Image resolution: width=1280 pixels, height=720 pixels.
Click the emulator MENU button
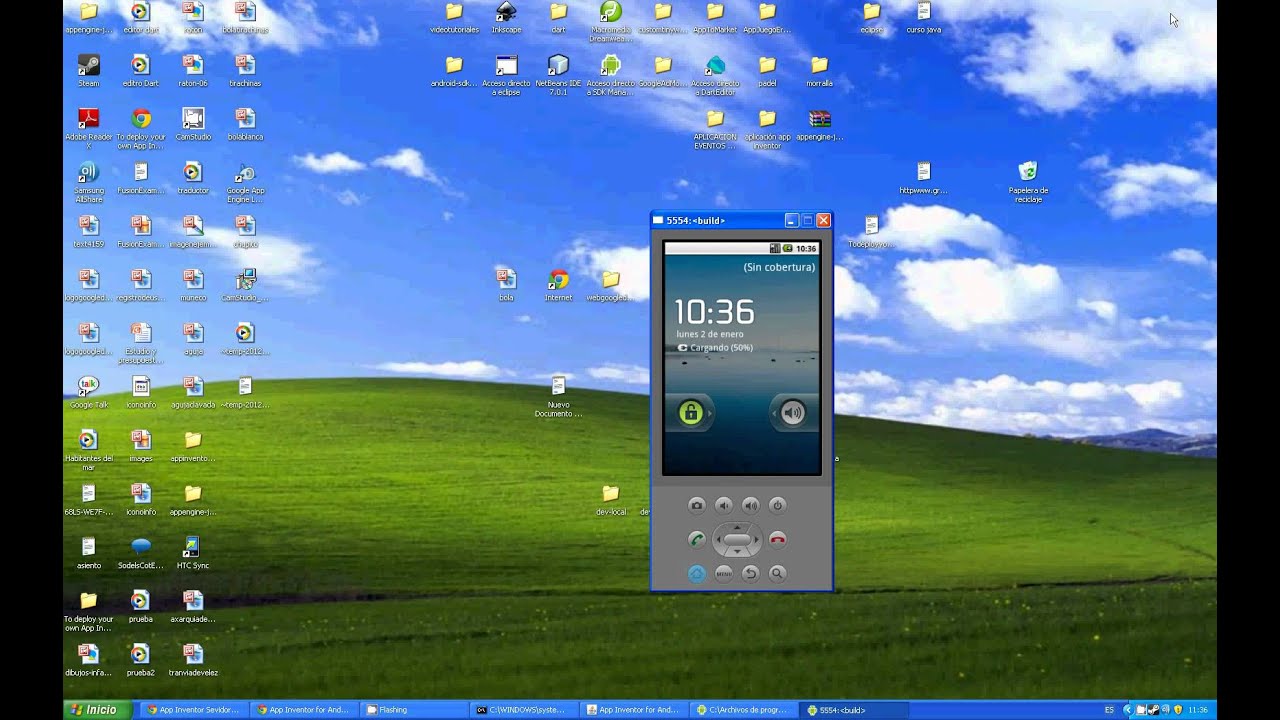724,573
